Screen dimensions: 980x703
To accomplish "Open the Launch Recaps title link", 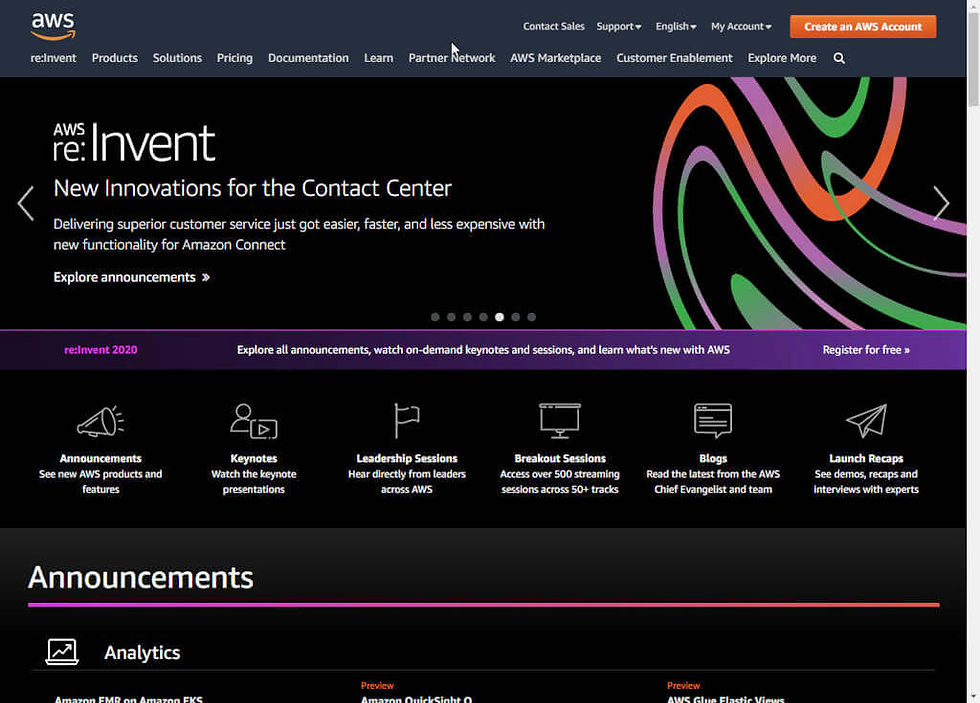I will [866, 458].
